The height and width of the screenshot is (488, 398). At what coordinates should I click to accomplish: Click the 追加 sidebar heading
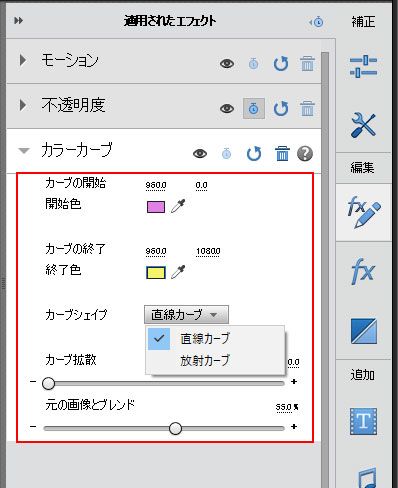[x=363, y=375]
